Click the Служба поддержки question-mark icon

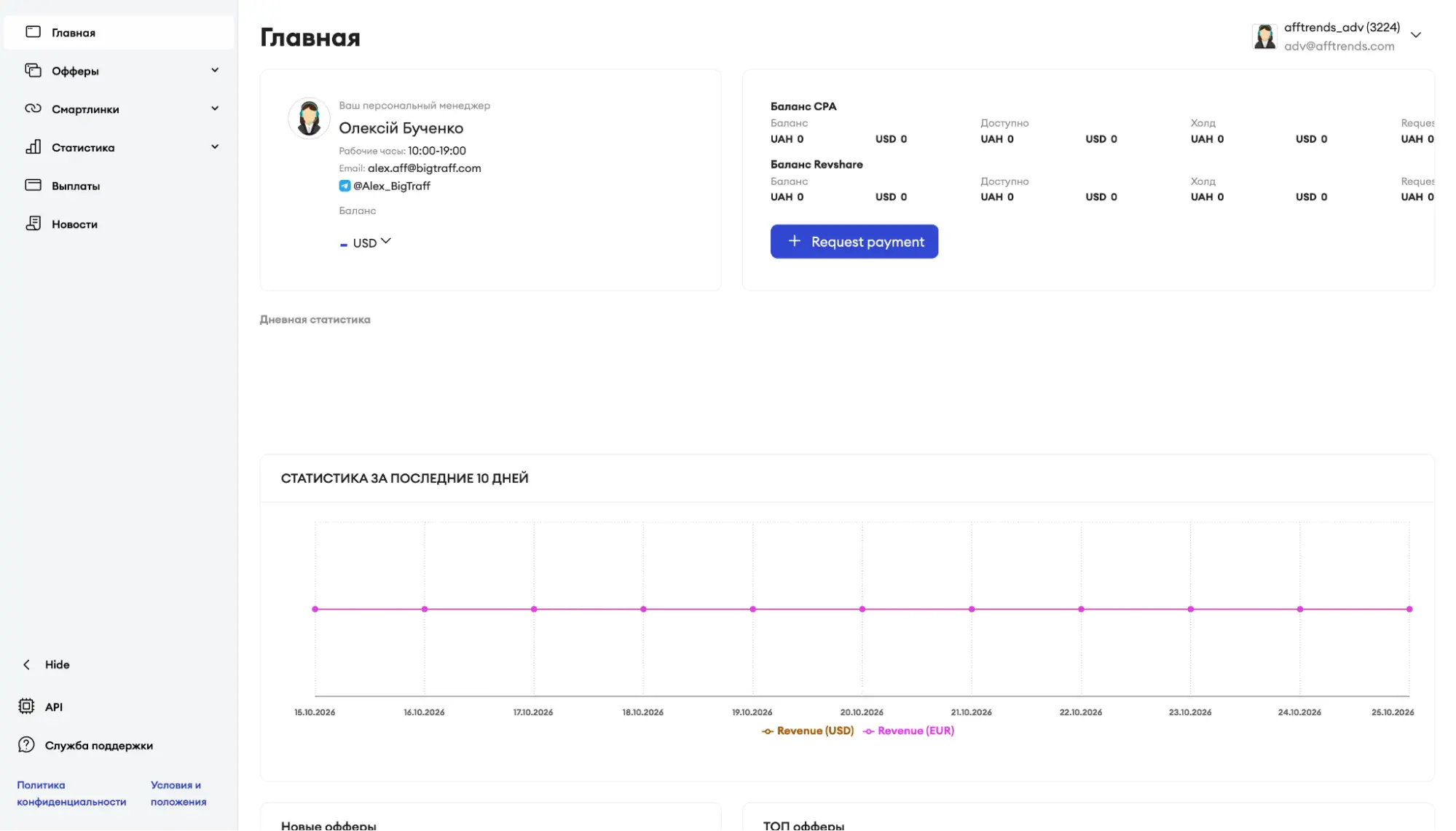(x=26, y=745)
